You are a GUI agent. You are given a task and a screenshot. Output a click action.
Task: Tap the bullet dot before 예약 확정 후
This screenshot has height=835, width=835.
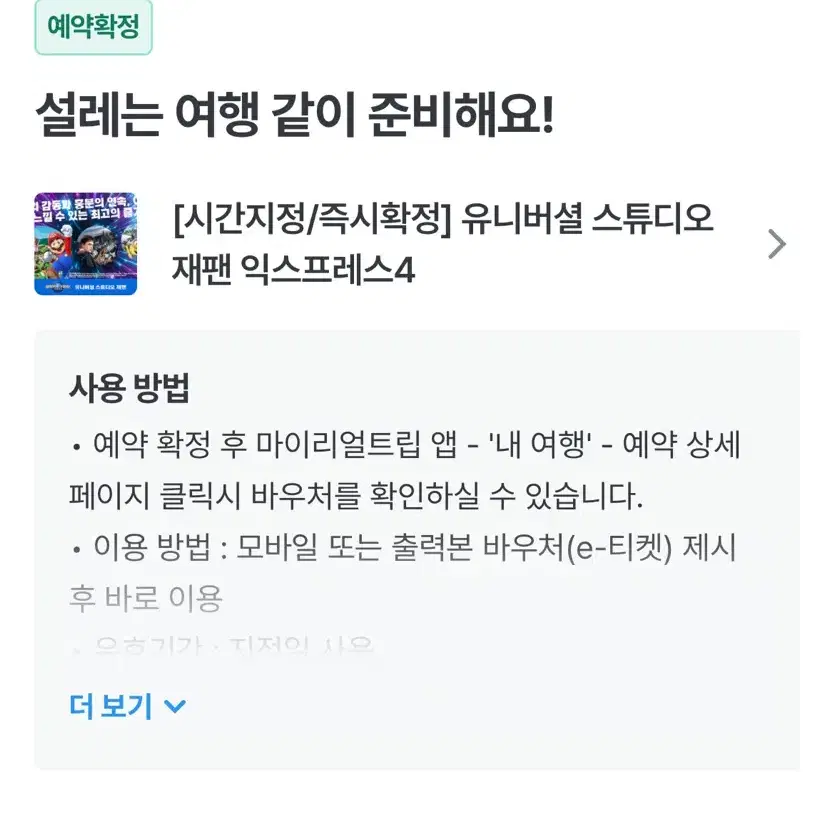(x=77, y=447)
